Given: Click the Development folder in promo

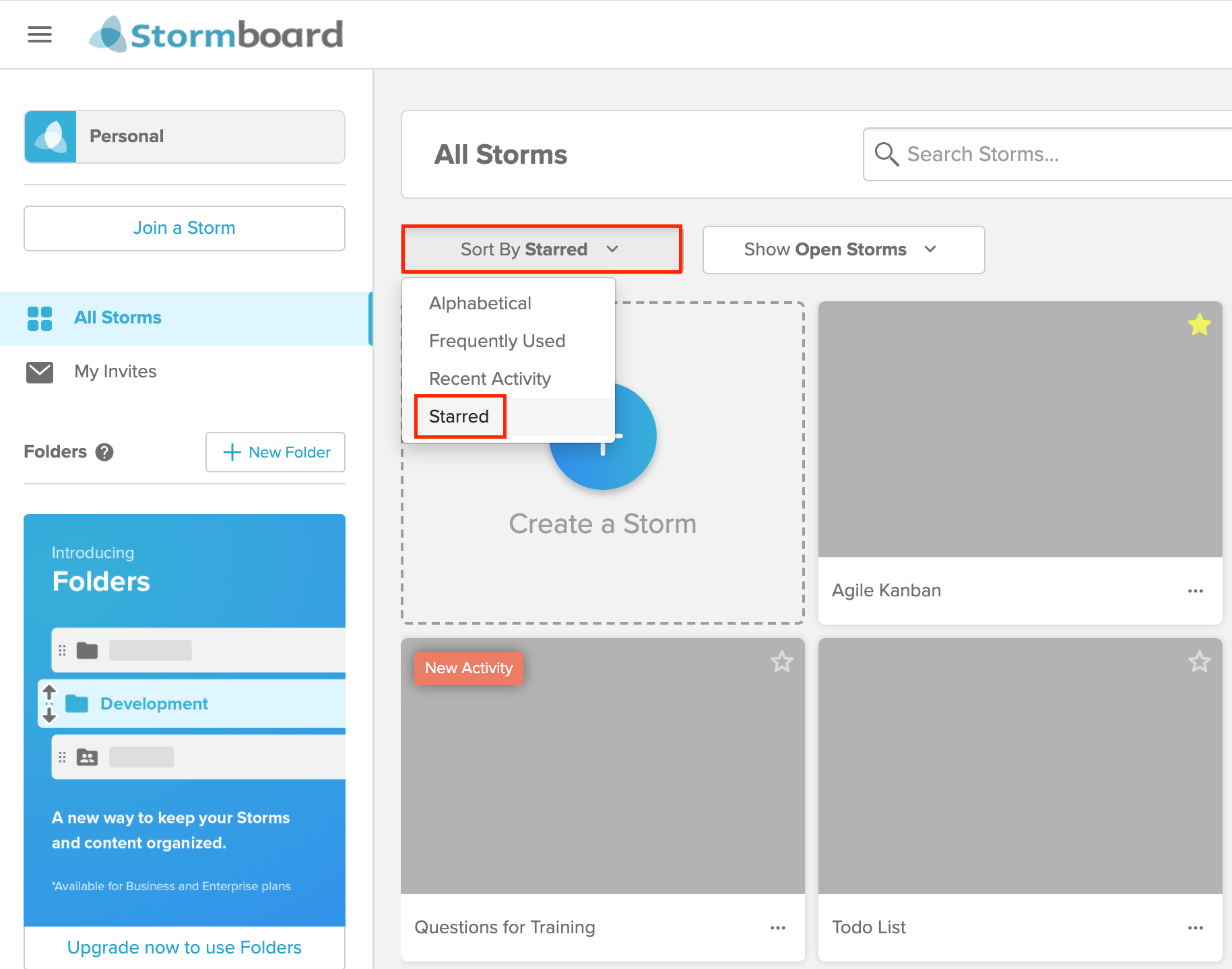Looking at the screenshot, I should (x=193, y=704).
